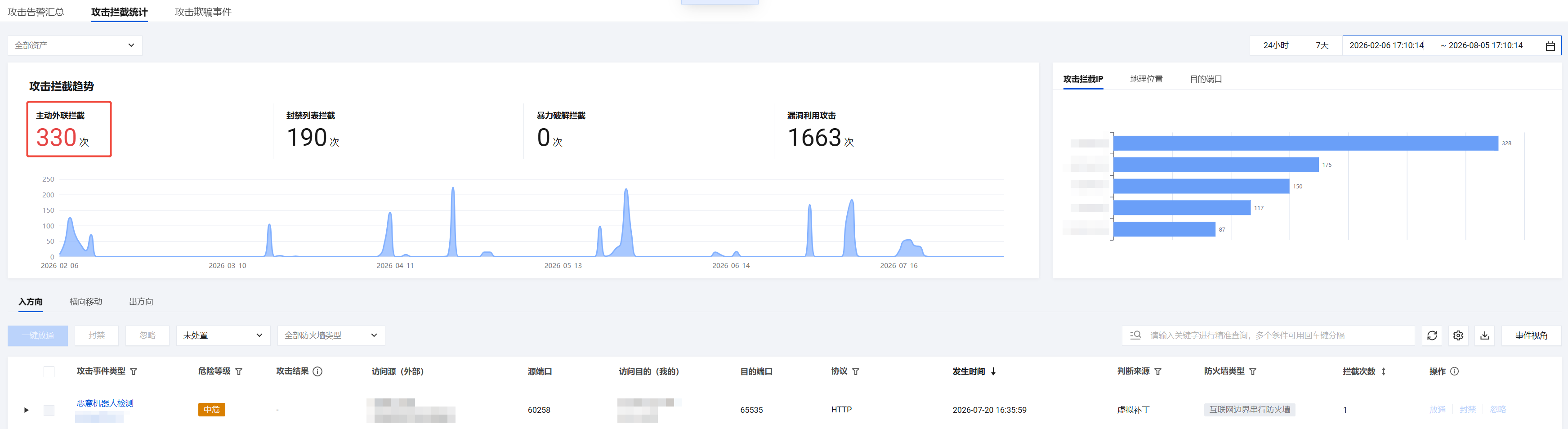Show attack result info tooltip
This screenshot has height=429, width=1568.
click(x=317, y=371)
